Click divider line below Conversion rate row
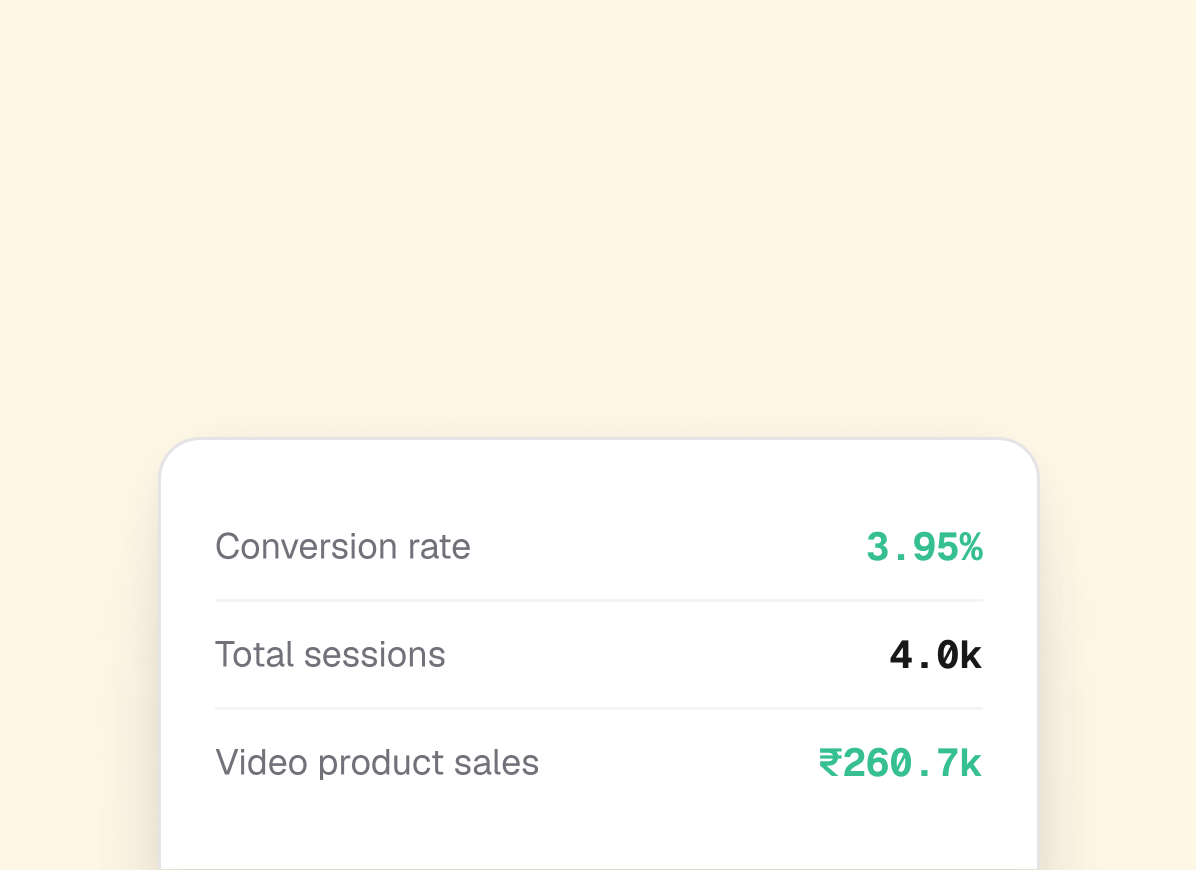Screen dimensions: 1196x870 (x=599, y=601)
